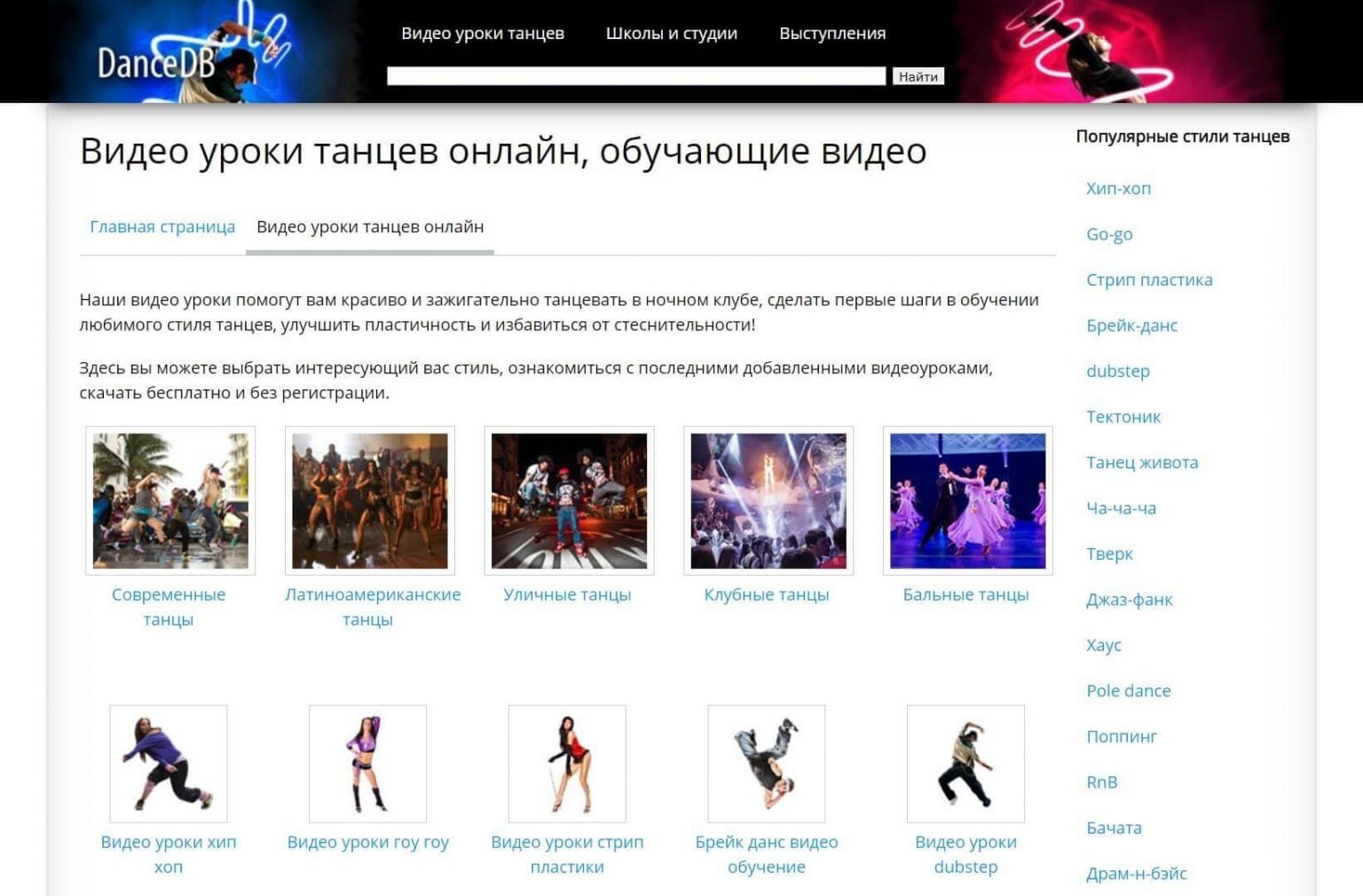This screenshot has width=1363, height=896.
Task: Follow the Латиноамериканские танцы text link
Action: pyautogui.click(x=373, y=607)
